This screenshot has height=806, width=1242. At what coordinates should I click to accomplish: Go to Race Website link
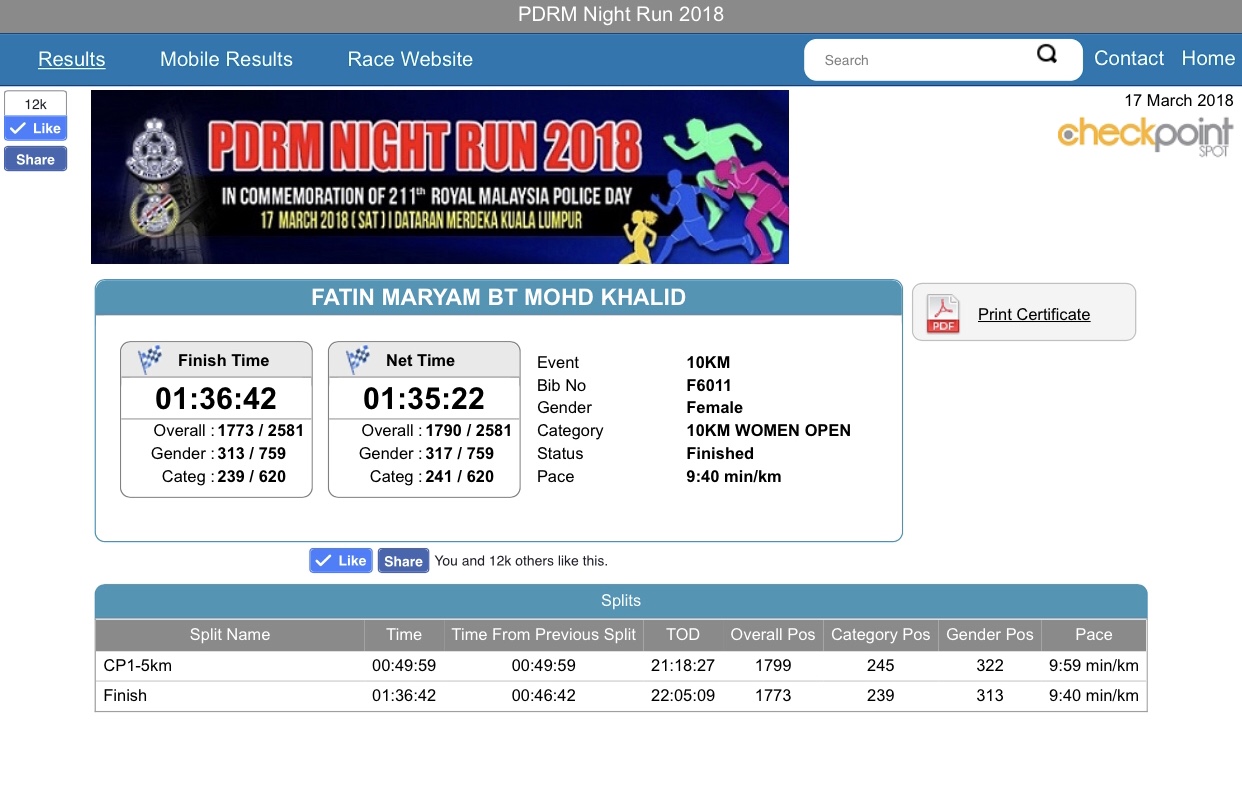tap(410, 59)
